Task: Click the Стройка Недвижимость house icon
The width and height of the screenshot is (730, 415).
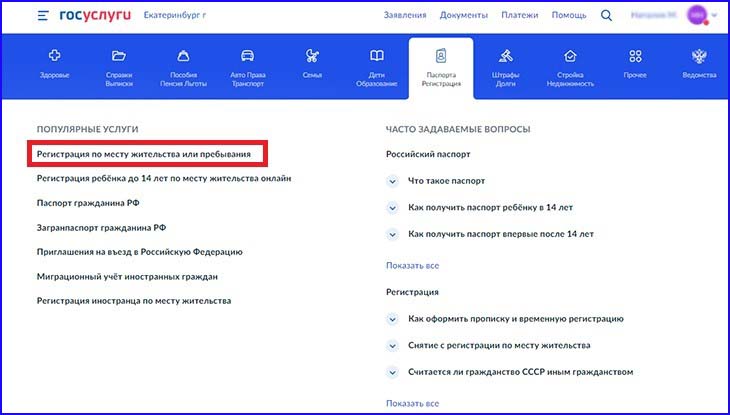Action: 570,56
